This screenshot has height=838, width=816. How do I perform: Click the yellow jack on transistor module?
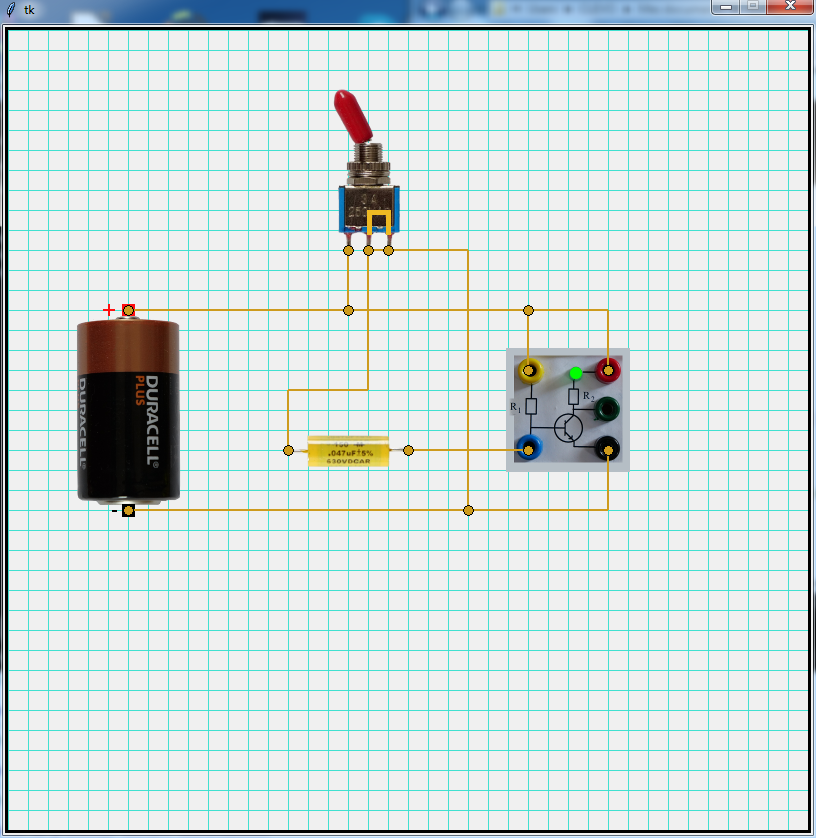528,371
